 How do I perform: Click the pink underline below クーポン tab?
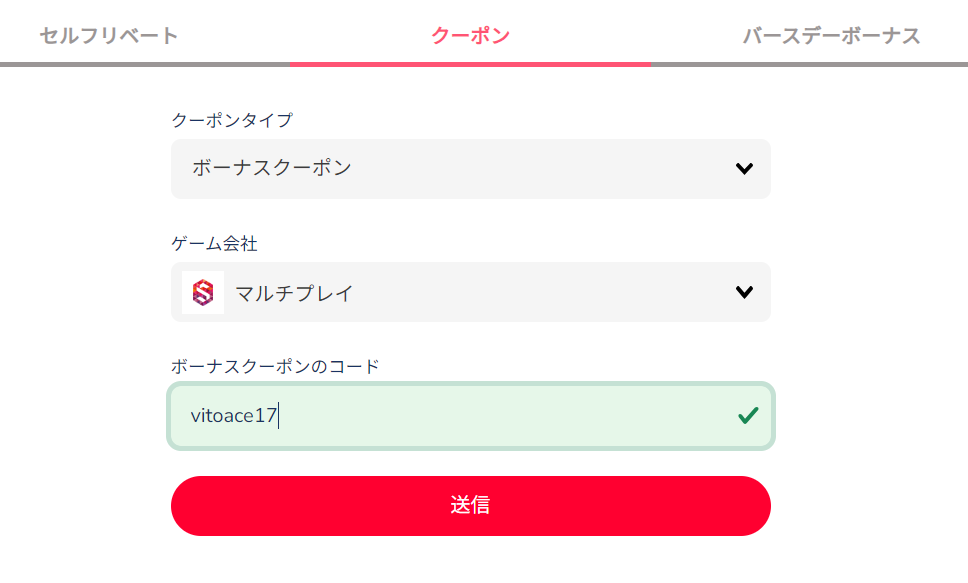pyautogui.click(x=470, y=64)
